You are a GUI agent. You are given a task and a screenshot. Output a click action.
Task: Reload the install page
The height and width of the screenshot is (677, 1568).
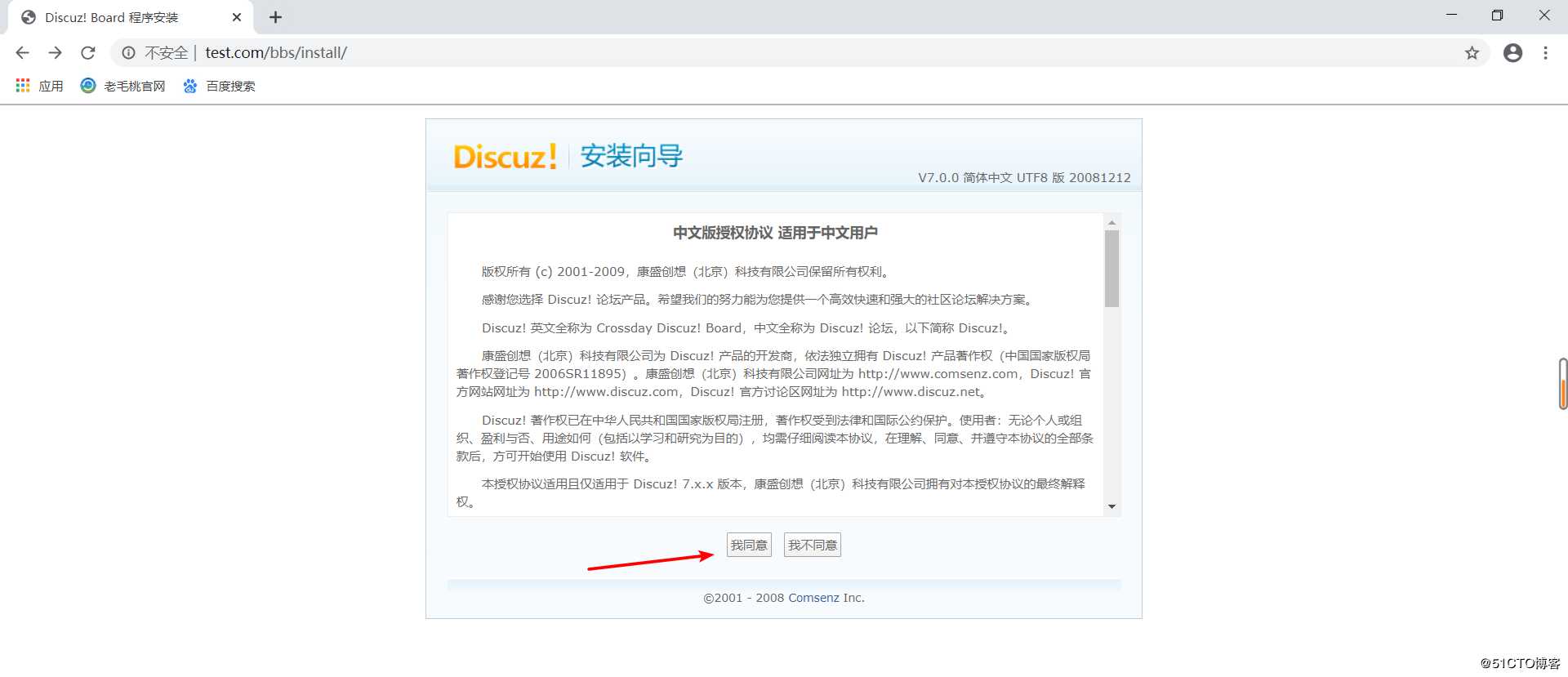(88, 53)
